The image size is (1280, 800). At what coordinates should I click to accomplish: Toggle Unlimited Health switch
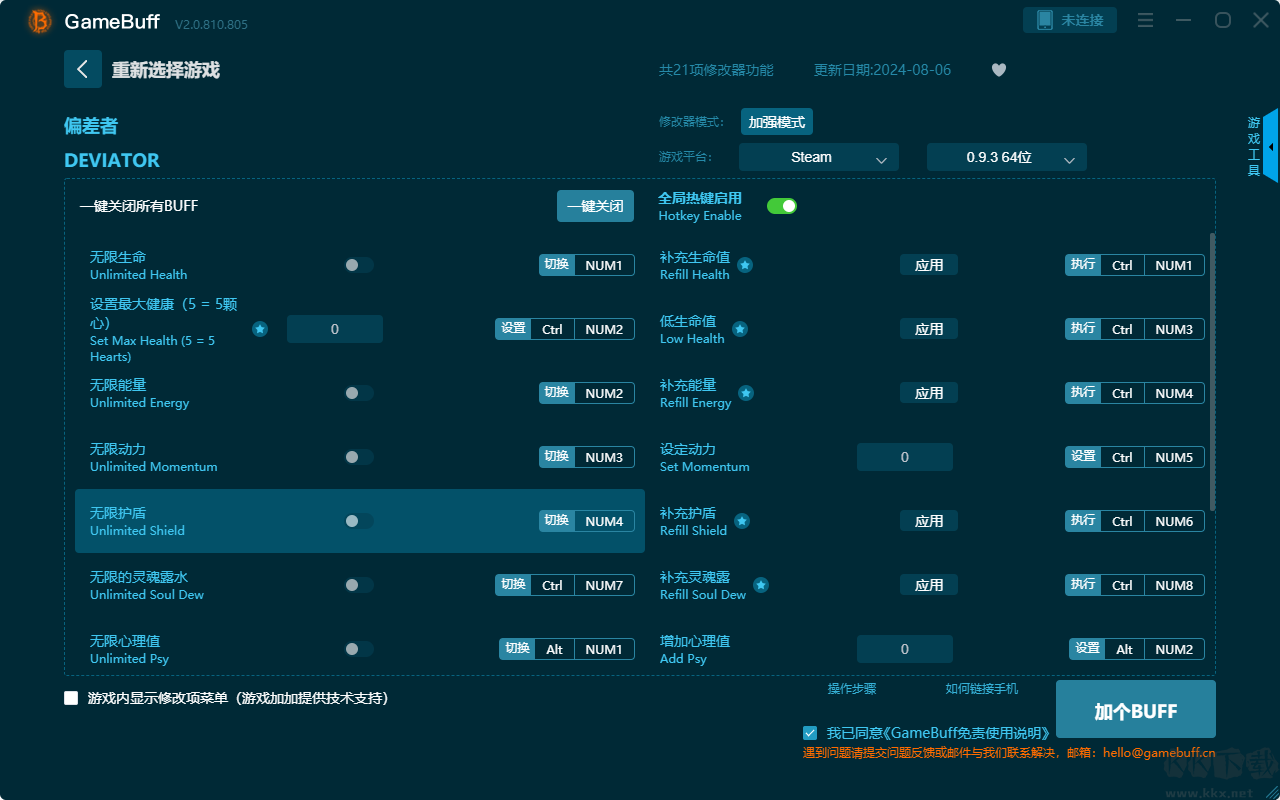pos(359,265)
